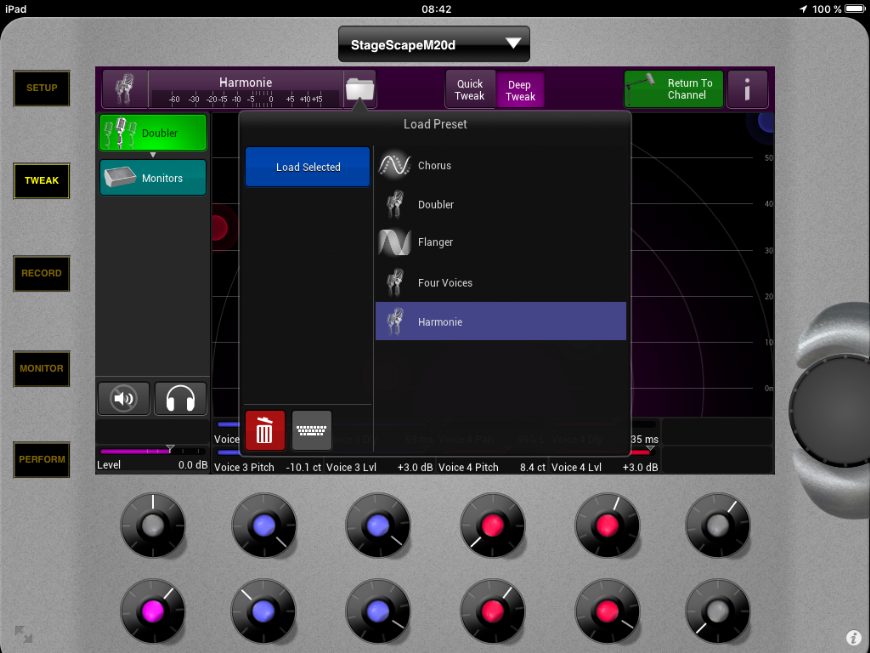Click Return To Channel button
The image size is (870, 653).
(674, 90)
